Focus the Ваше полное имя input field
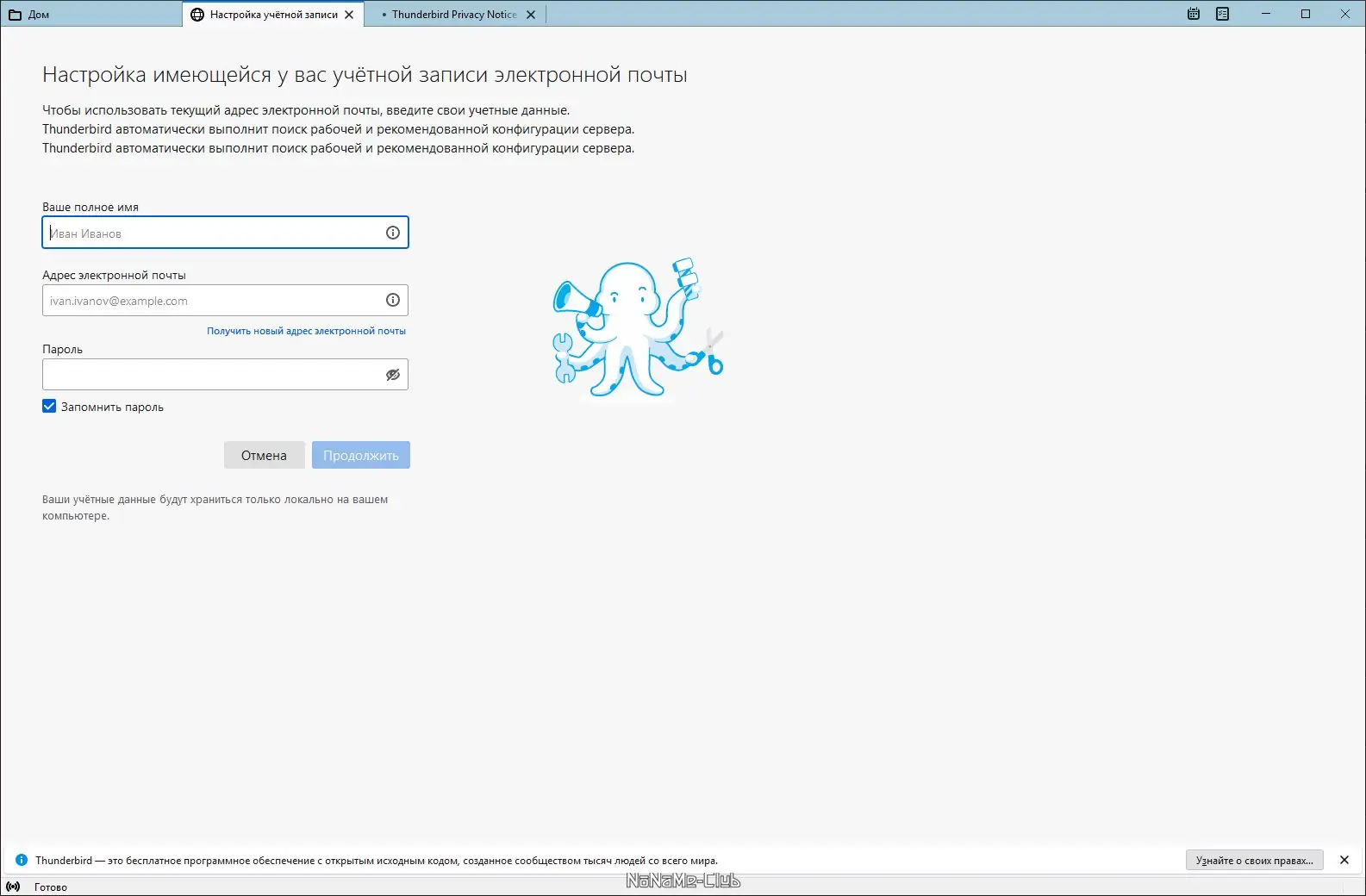The image size is (1366, 896). (x=225, y=233)
